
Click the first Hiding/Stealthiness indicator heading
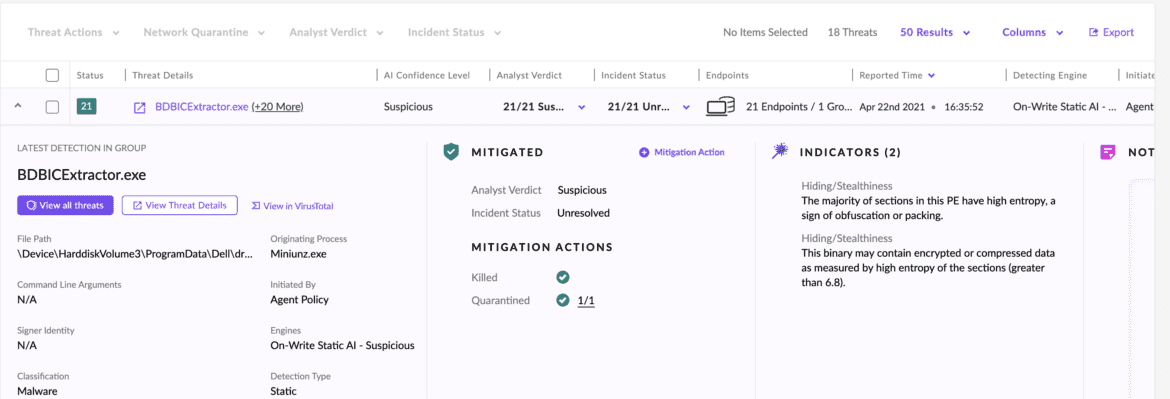(847, 186)
